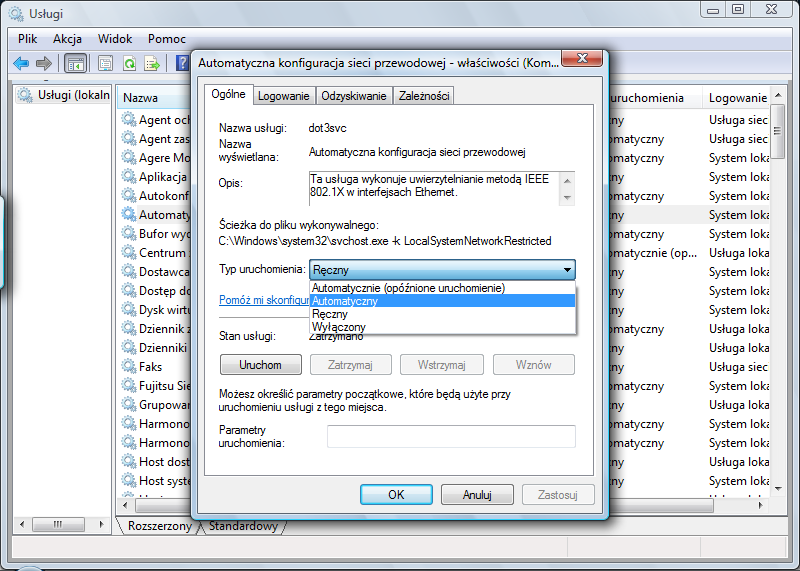The width and height of the screenshot is (800, 571).
Task: Open the Odzyskiwanie tab
Action: point(353,96)
